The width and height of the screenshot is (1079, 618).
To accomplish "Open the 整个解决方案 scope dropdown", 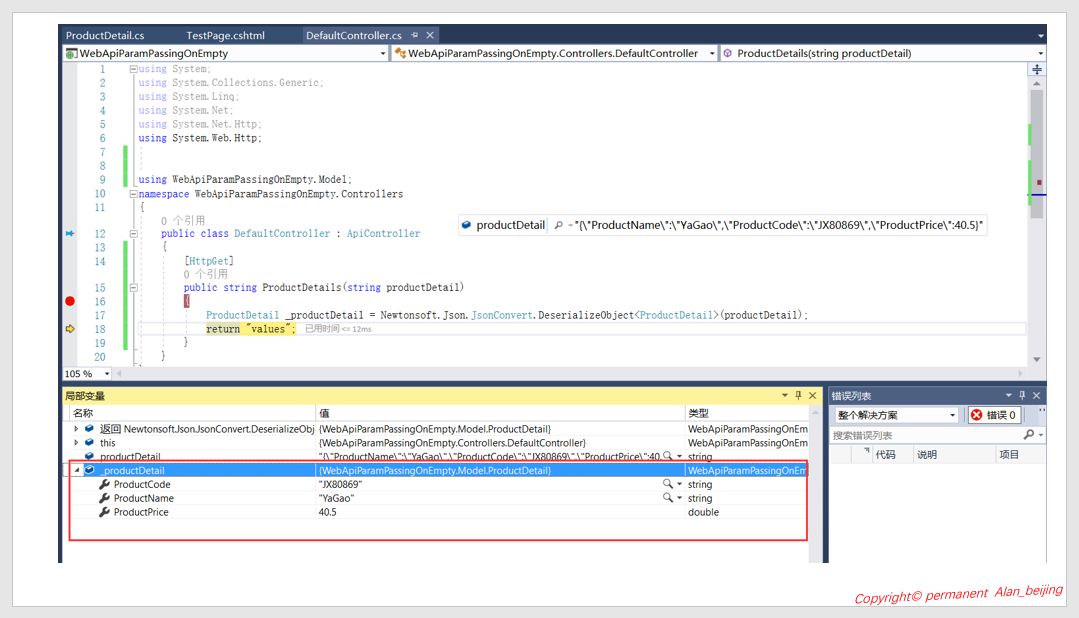I will pos(896,415).
